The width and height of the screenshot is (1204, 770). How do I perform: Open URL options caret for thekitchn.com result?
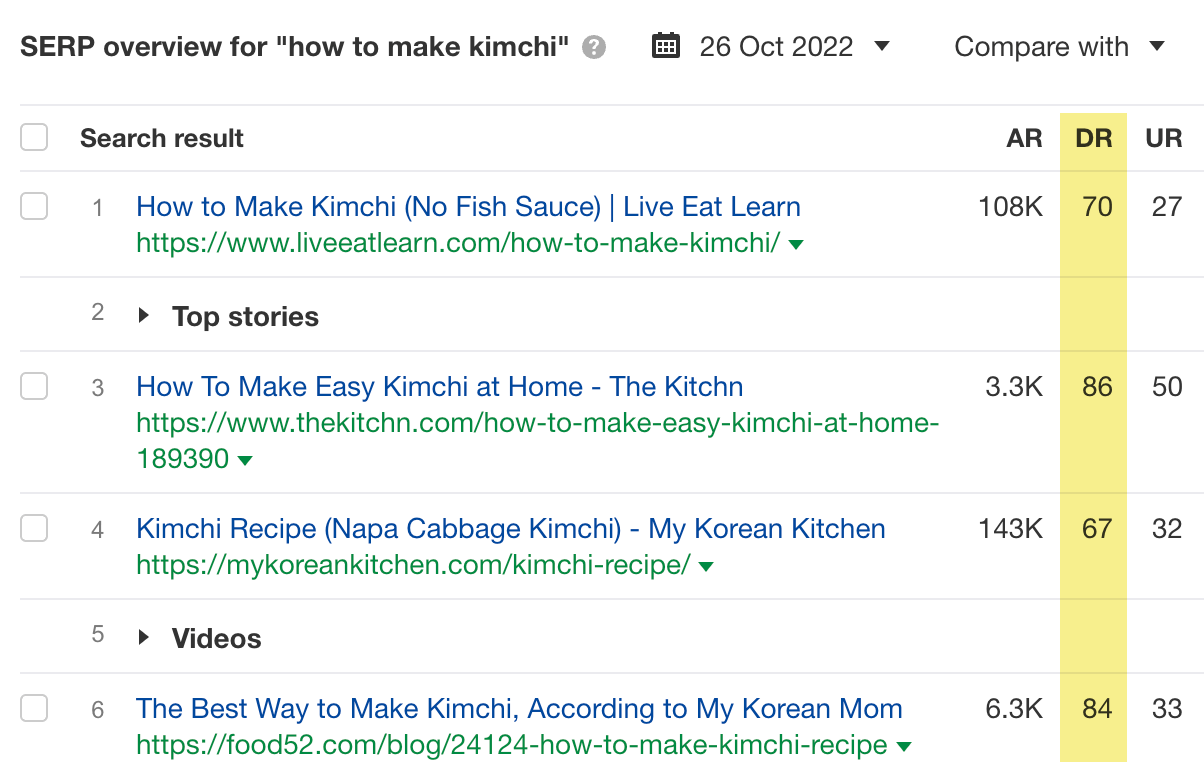(x=243, y=460)
